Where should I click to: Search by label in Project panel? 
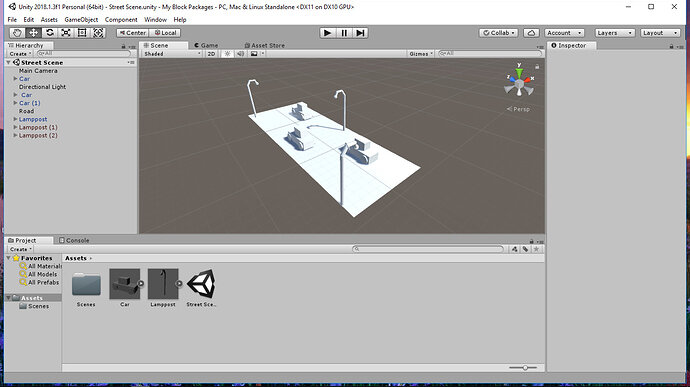[x=525, y=249]
